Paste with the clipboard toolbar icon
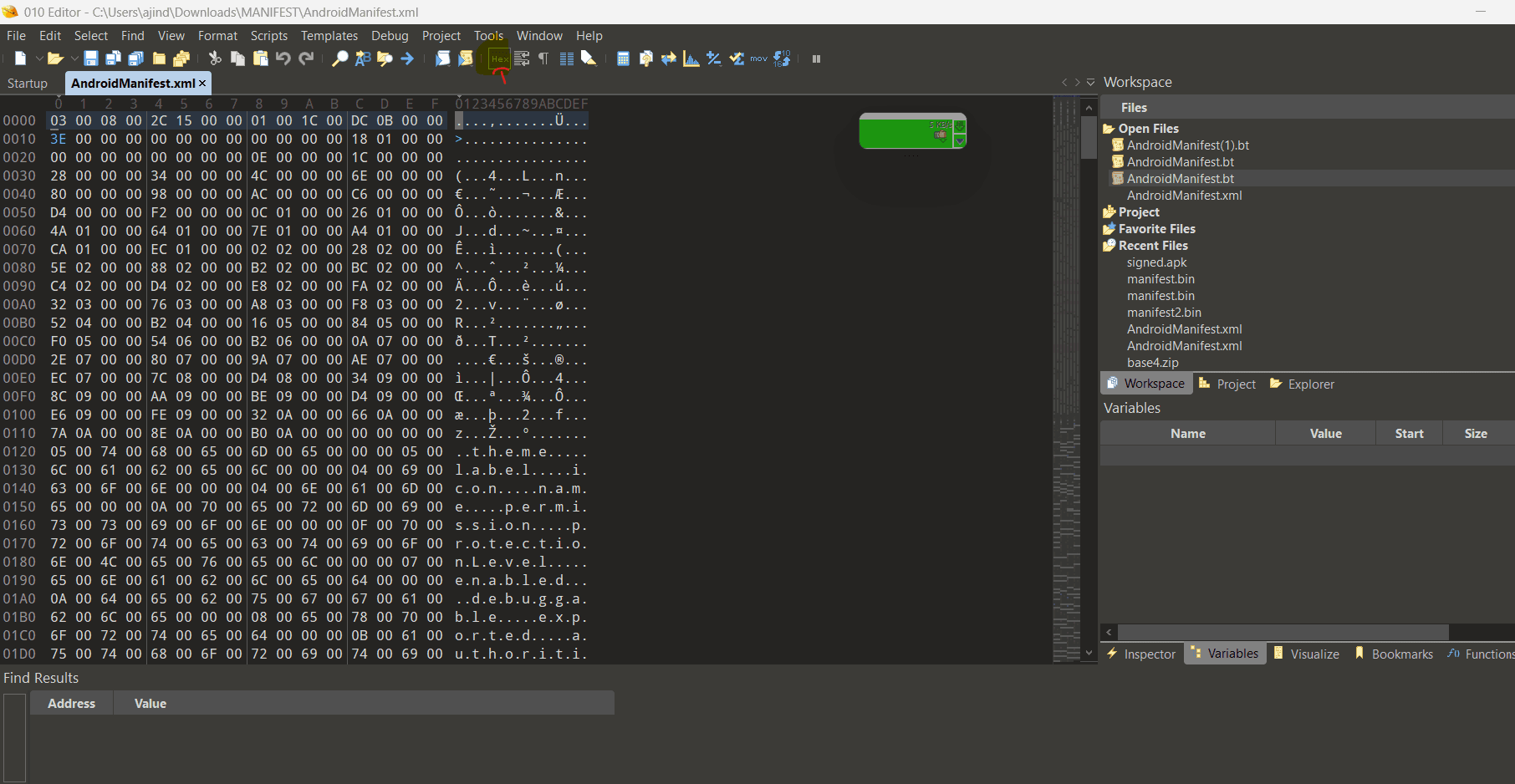The width and height of the screenshot is (1515, 784). pos(260,59)
